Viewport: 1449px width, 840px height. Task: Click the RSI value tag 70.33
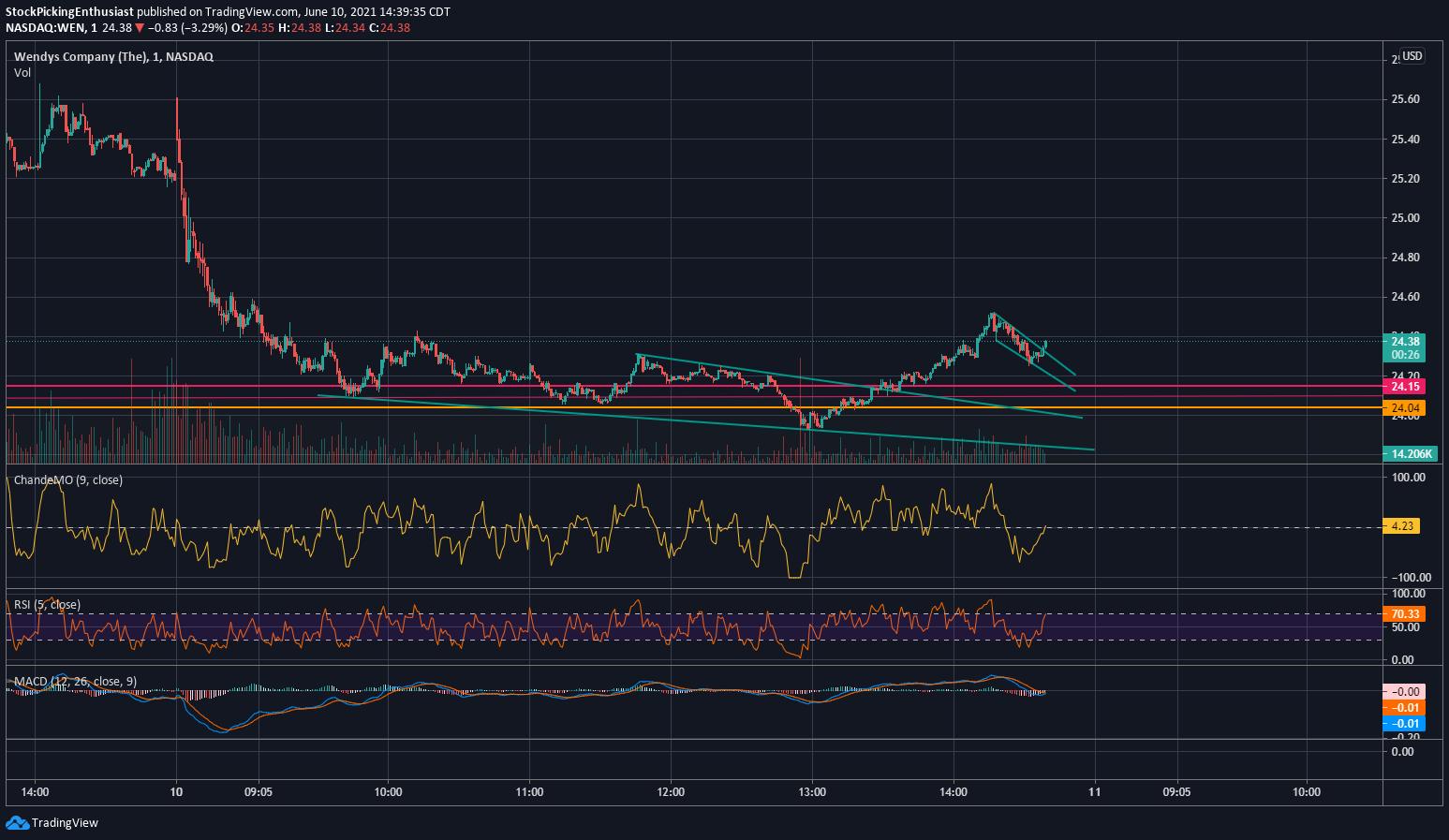1404,614
